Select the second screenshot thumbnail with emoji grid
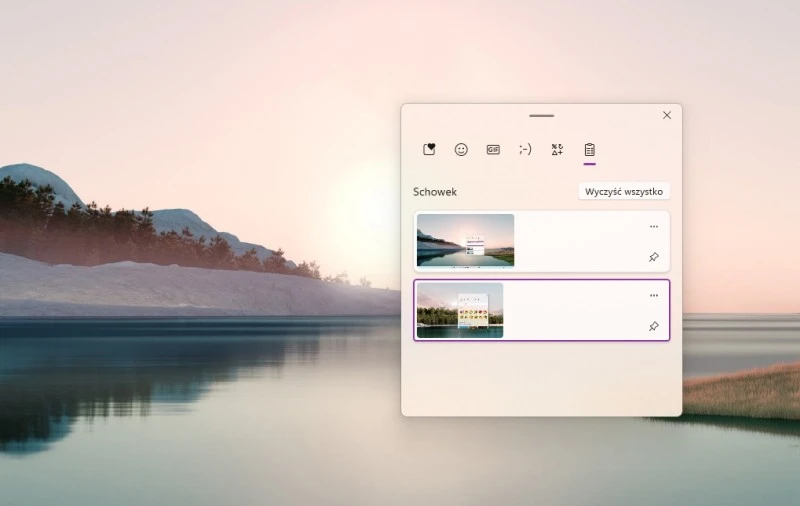 pyautogui.click(x=460, y=310)
